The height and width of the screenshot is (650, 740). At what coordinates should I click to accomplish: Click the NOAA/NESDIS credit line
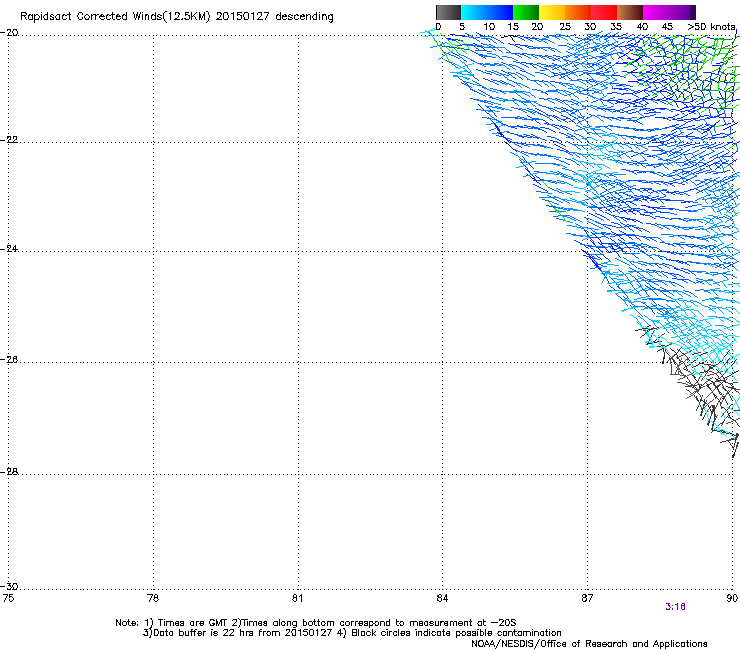[589, 644]
